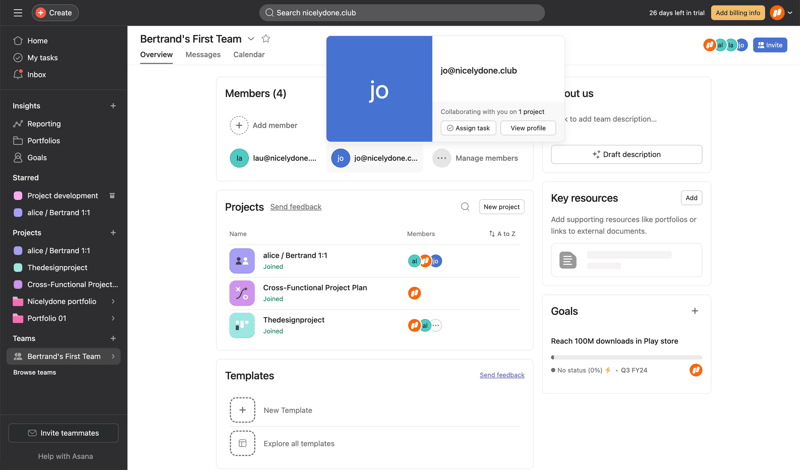Viewport: 800px width, 470px height.
Task: Search projects with magnifier icon
Action: pos(465,207)
